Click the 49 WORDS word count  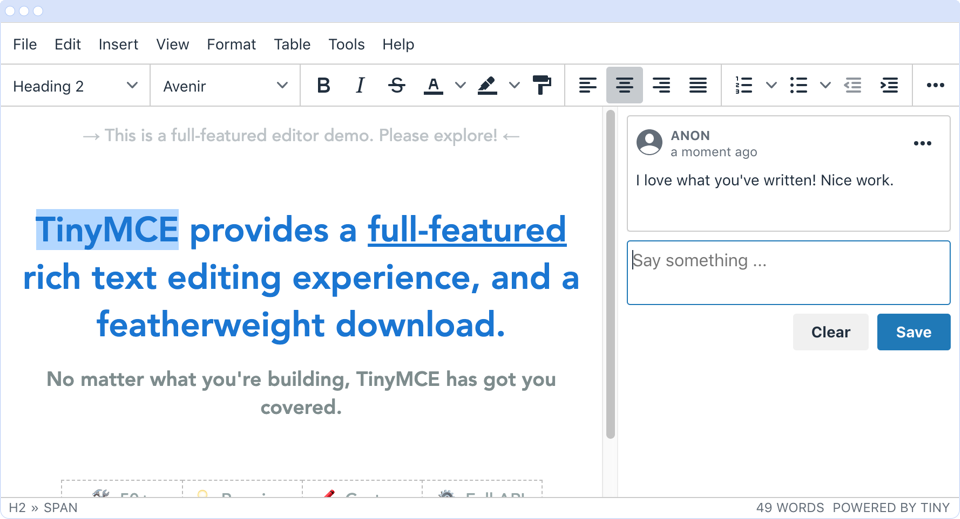point(790,508)
